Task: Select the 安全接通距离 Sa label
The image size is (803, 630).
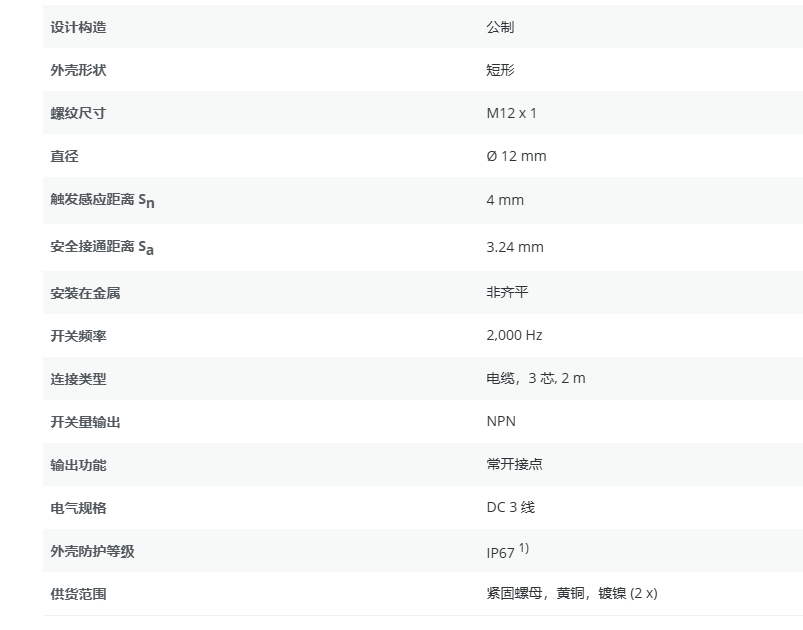Action: click(102, 247)
